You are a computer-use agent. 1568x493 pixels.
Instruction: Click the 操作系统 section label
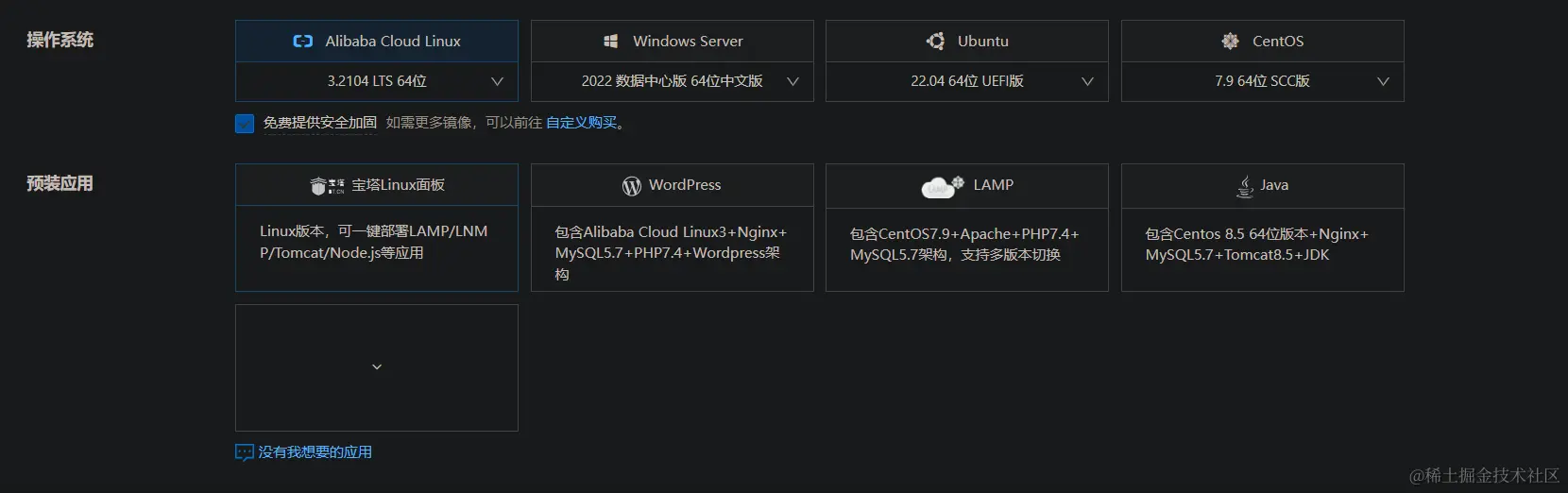60,40
